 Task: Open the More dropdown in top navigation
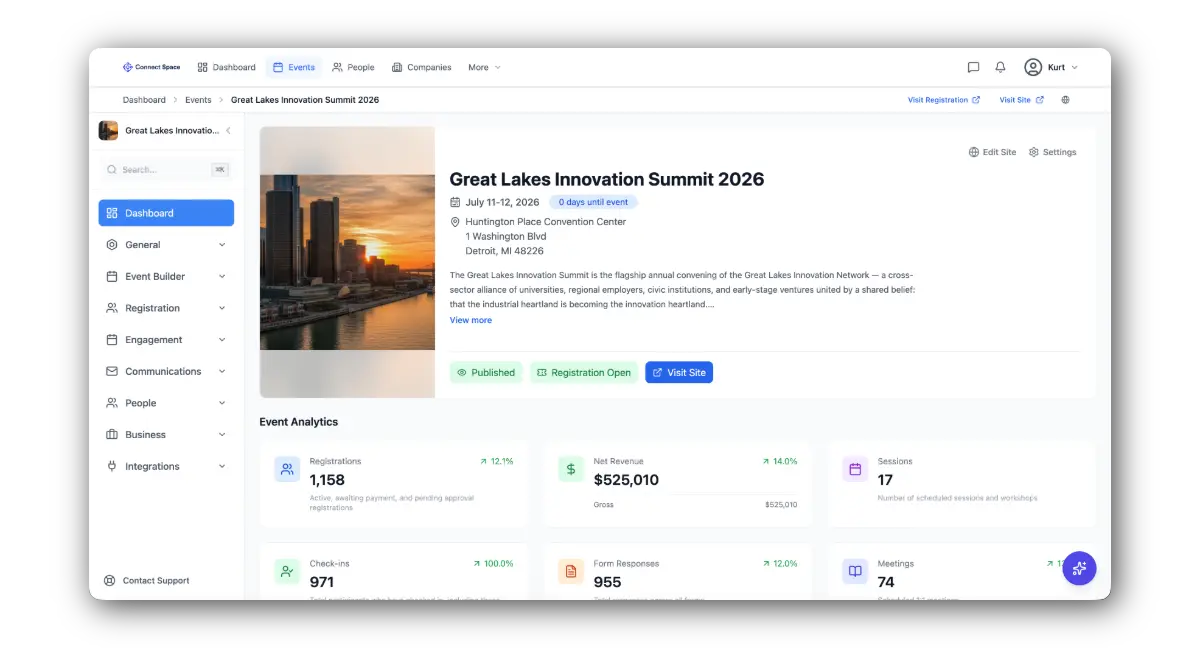[x=484, y=67]
